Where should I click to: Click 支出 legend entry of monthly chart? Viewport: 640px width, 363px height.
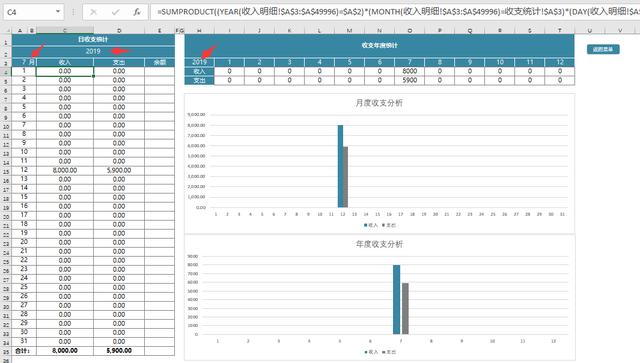coord(389,225)
